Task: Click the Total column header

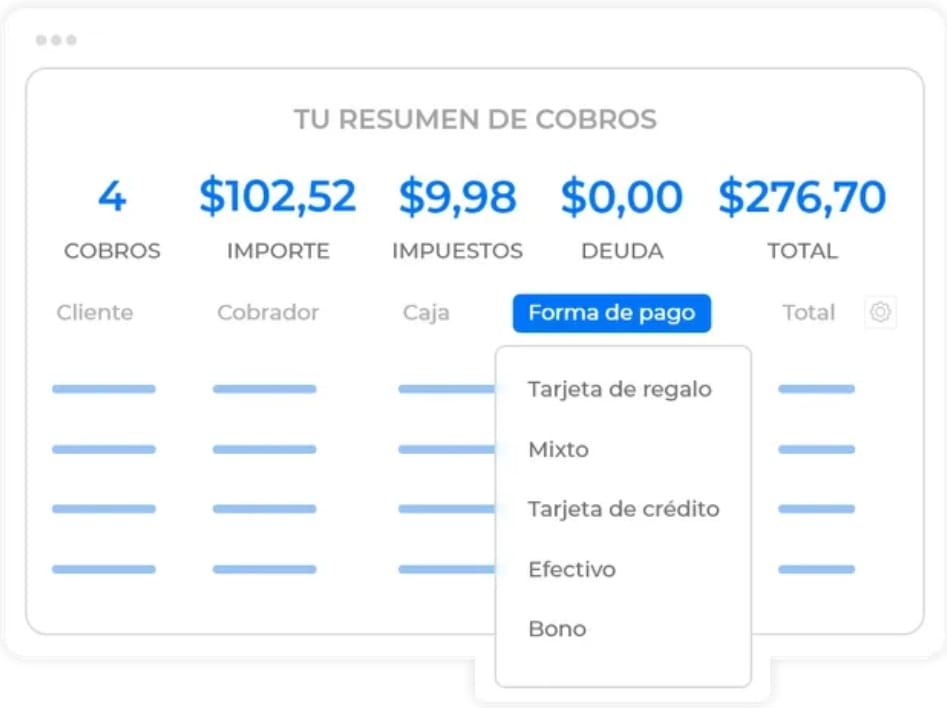Action: tap(809, 312)
